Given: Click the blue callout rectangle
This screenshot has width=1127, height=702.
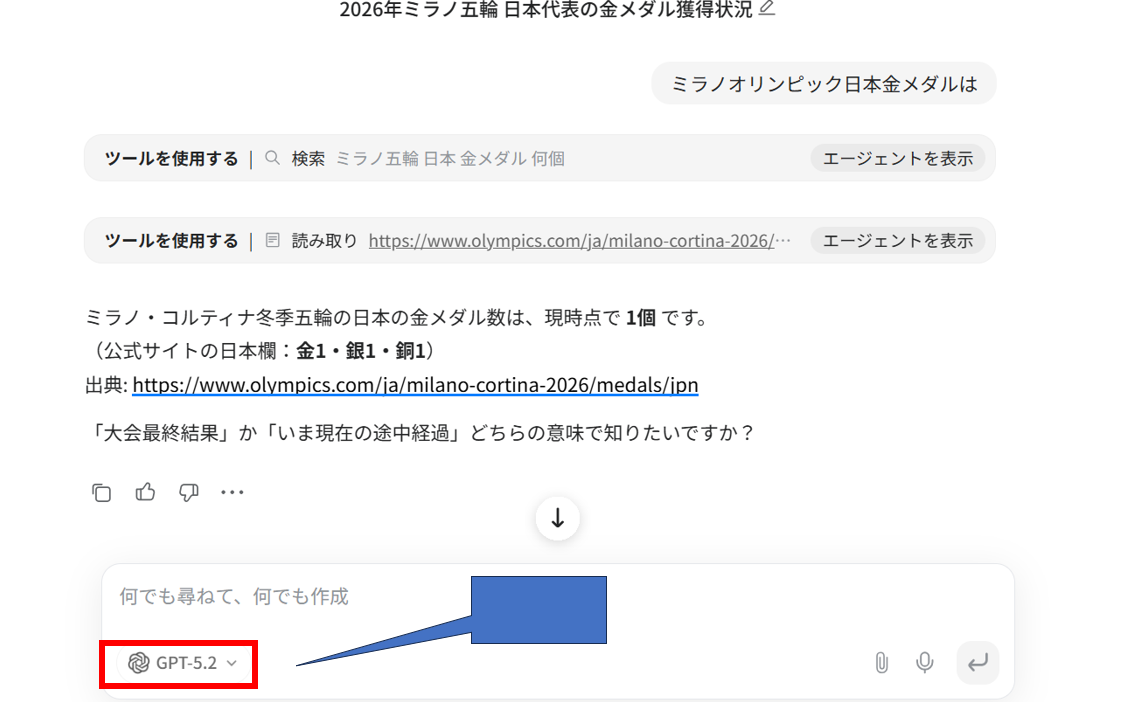Looking at the screenshot, I should [539, 609].
